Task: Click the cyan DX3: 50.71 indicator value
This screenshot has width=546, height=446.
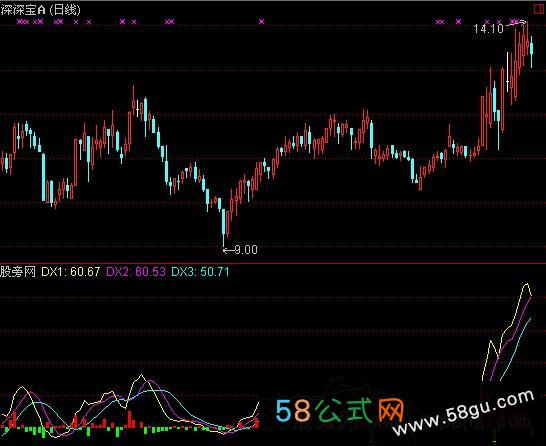Action: [201, 272]
